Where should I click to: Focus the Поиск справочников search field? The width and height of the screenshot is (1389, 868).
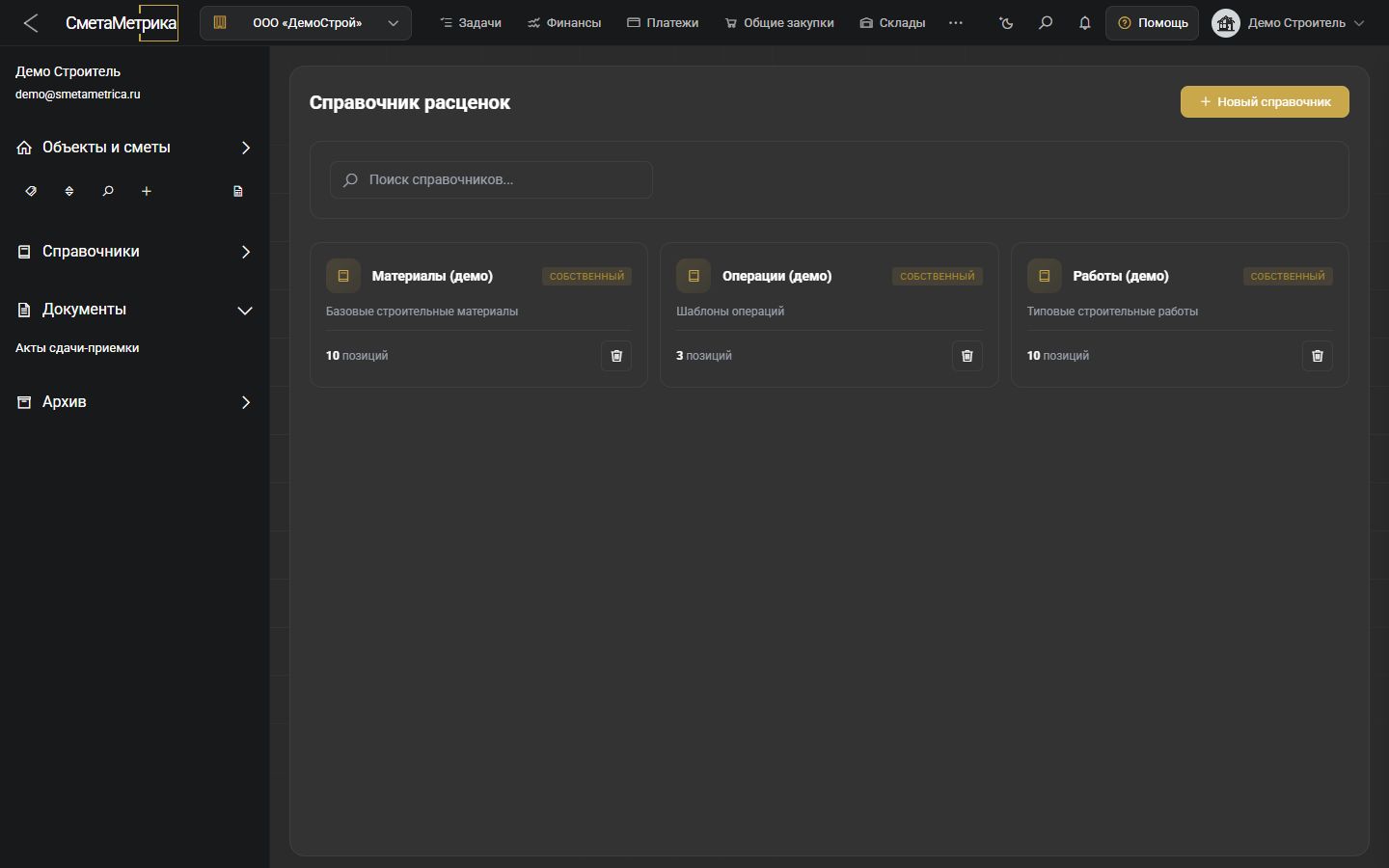click(491, 179)
